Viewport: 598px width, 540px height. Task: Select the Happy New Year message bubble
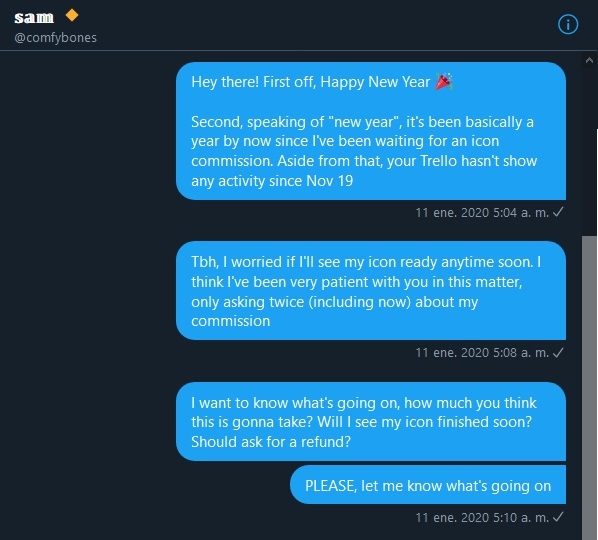[x=371, y=131]
